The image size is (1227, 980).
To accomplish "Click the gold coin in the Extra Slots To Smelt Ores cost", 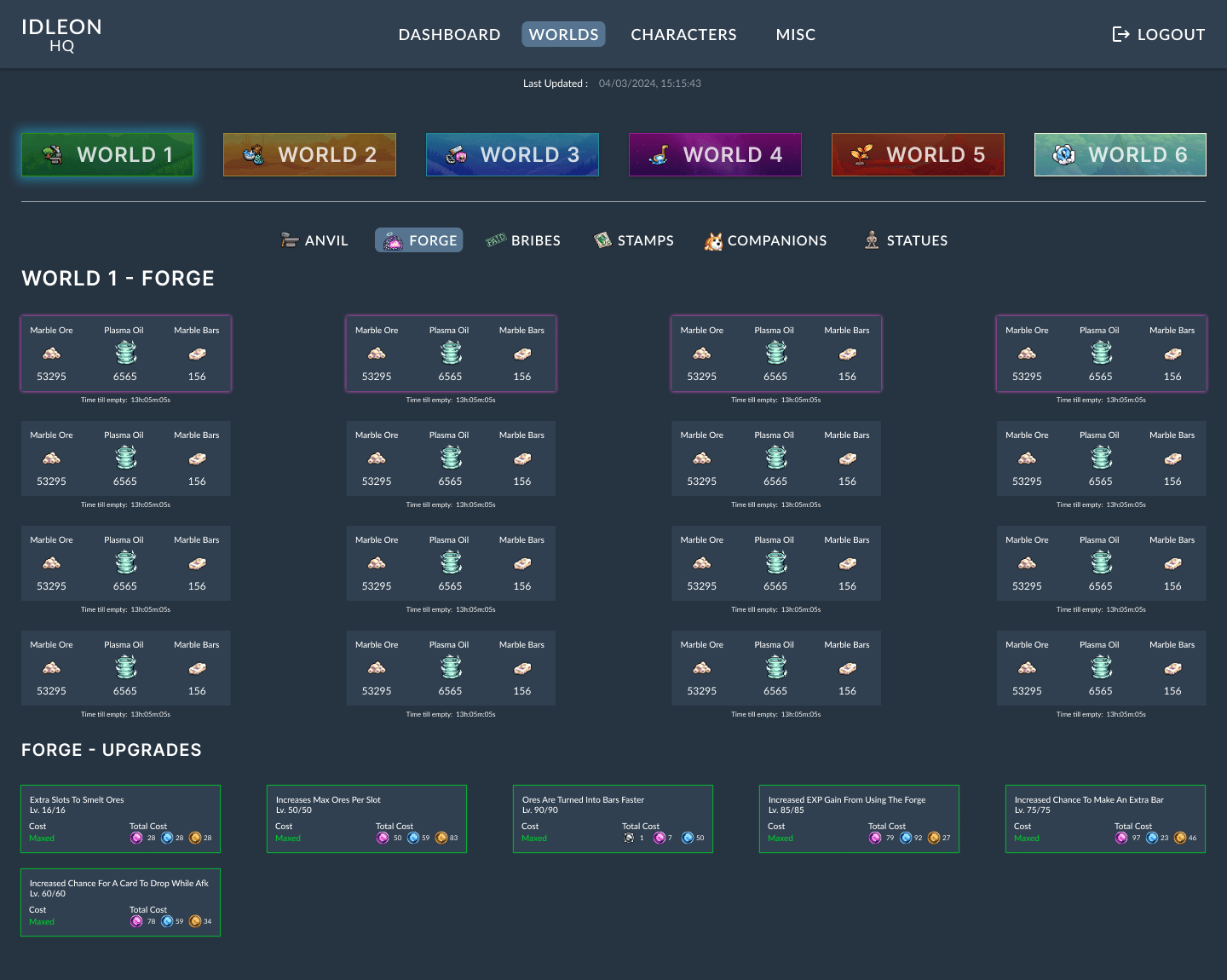I will pyautogui.click(x=195, y=838).
